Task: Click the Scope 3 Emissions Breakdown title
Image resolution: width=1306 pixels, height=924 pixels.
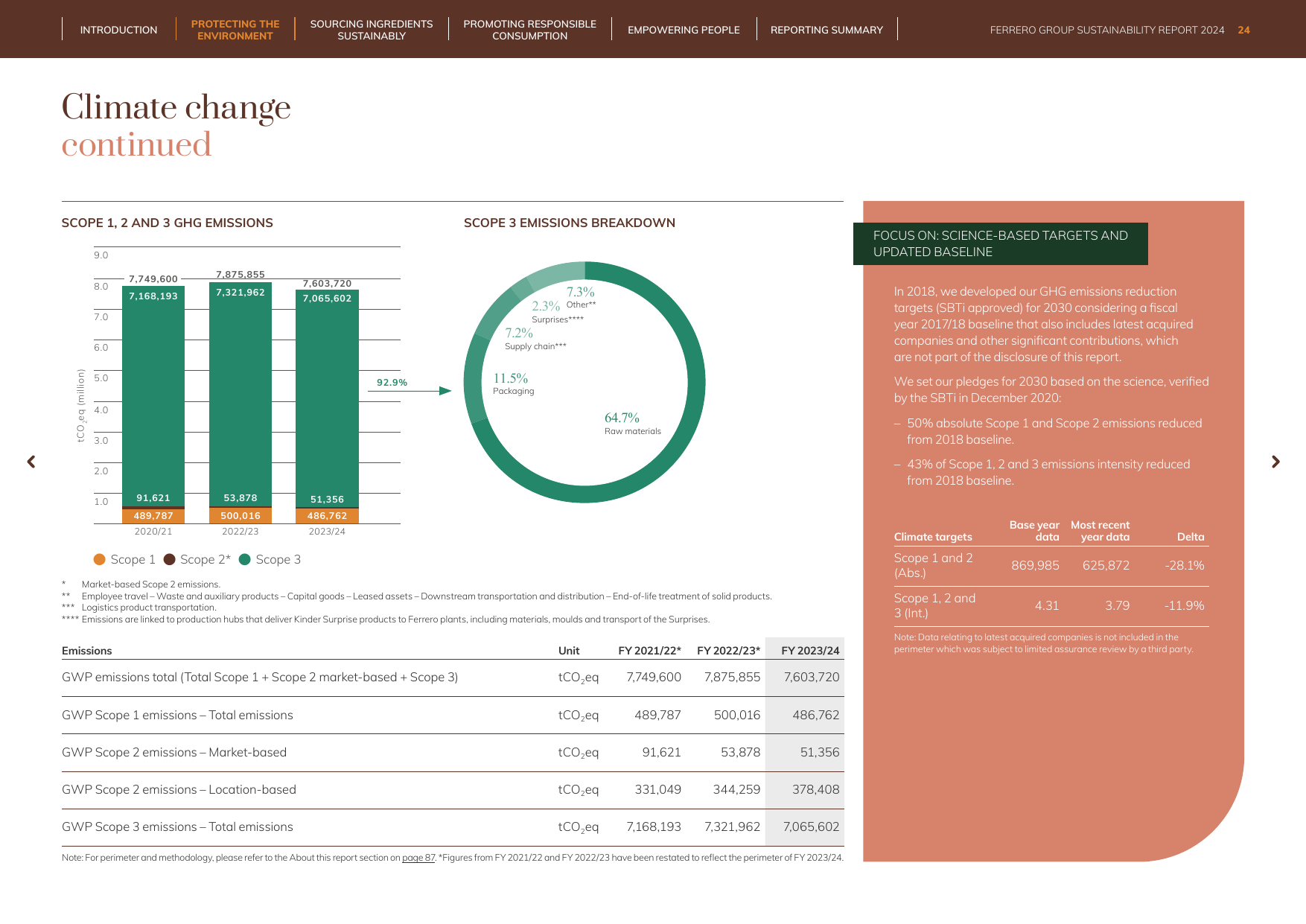Action: point(570,223)
